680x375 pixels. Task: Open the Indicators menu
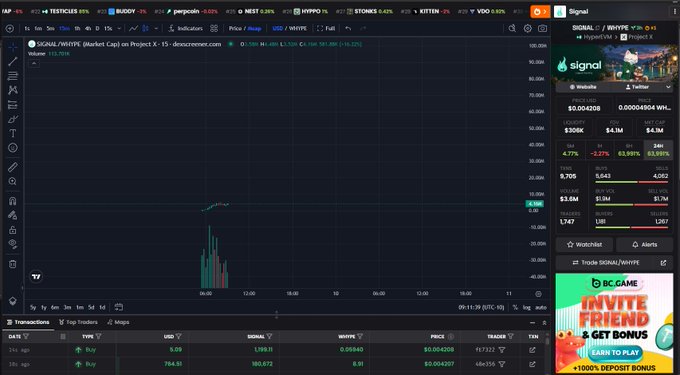[x=186, y=29]
